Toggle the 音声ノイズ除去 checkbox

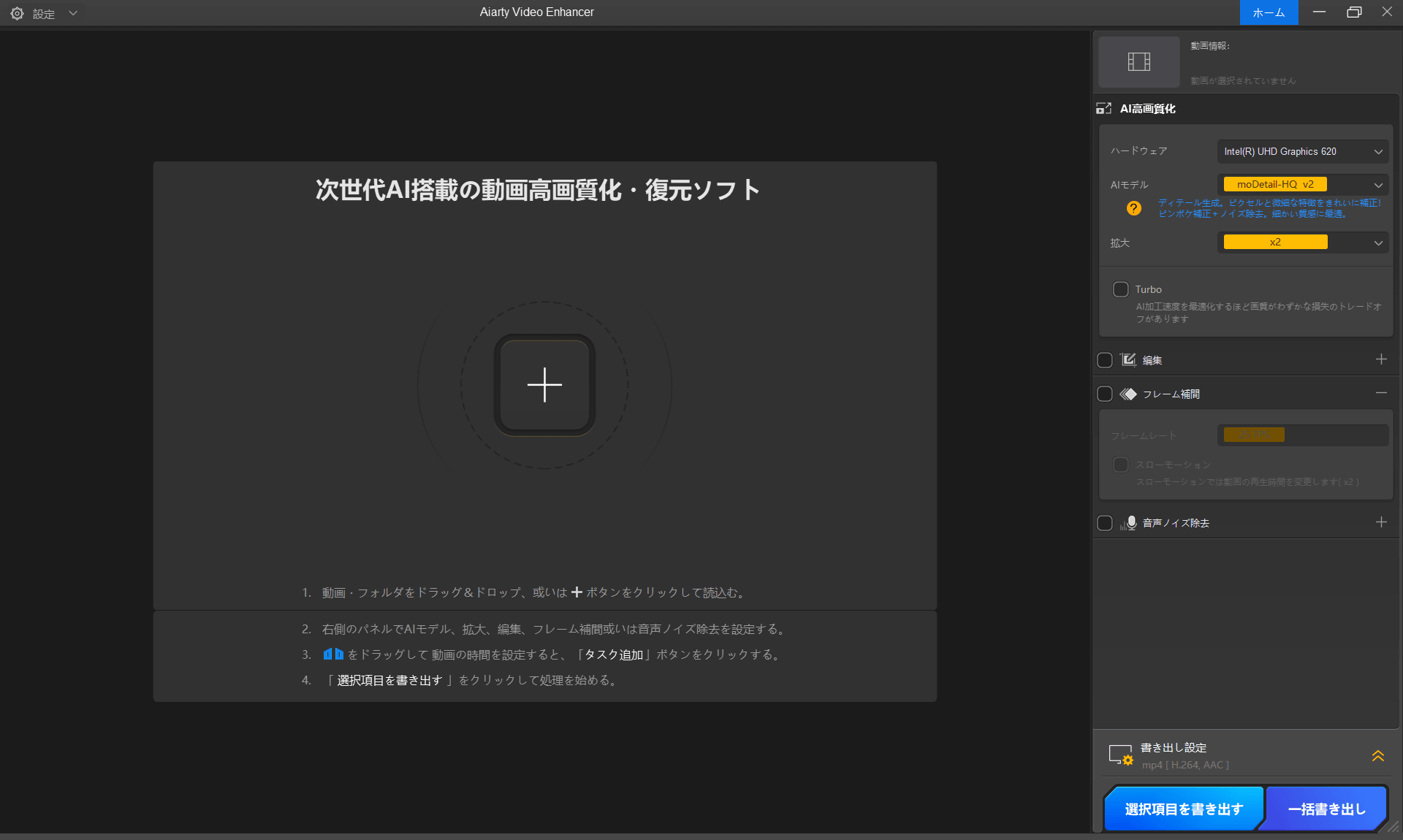pos(1105,523)
